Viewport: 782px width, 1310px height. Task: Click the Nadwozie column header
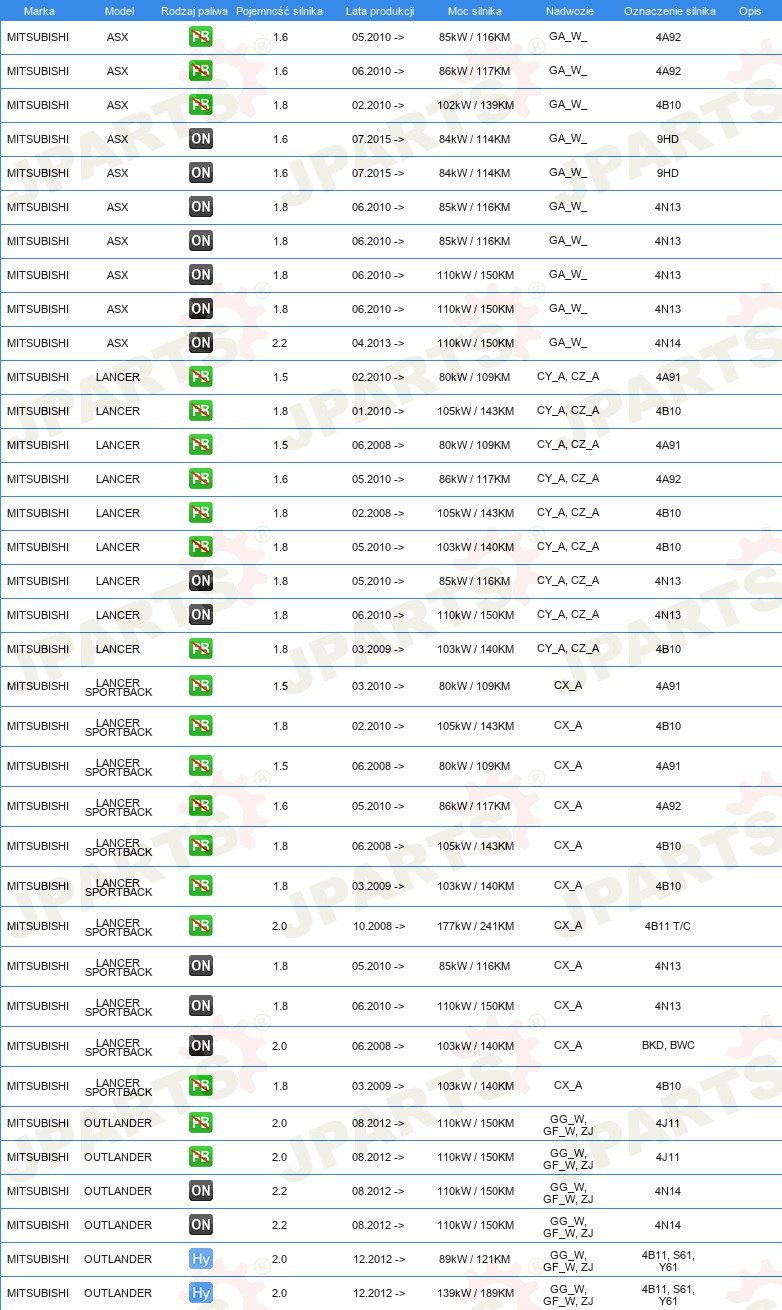[x=570, y=11]
